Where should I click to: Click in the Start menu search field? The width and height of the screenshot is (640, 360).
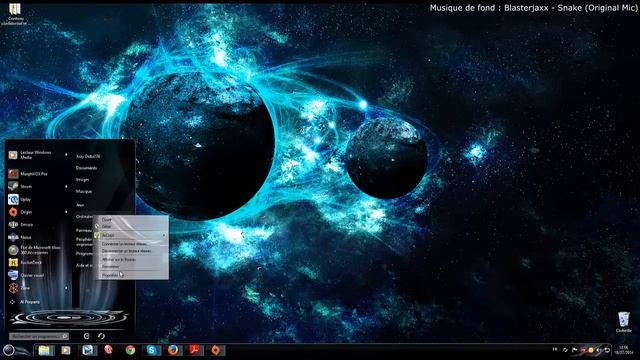coord(39,336)
